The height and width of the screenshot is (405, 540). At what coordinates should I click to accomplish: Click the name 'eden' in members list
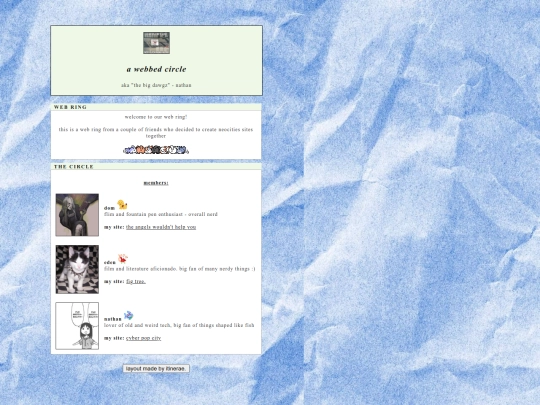pos(110,262)
